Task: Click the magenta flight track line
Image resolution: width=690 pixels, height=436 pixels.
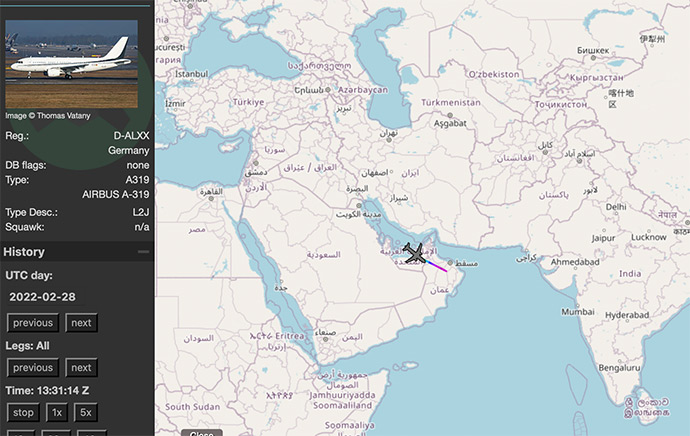Action: tap(437, 266)
